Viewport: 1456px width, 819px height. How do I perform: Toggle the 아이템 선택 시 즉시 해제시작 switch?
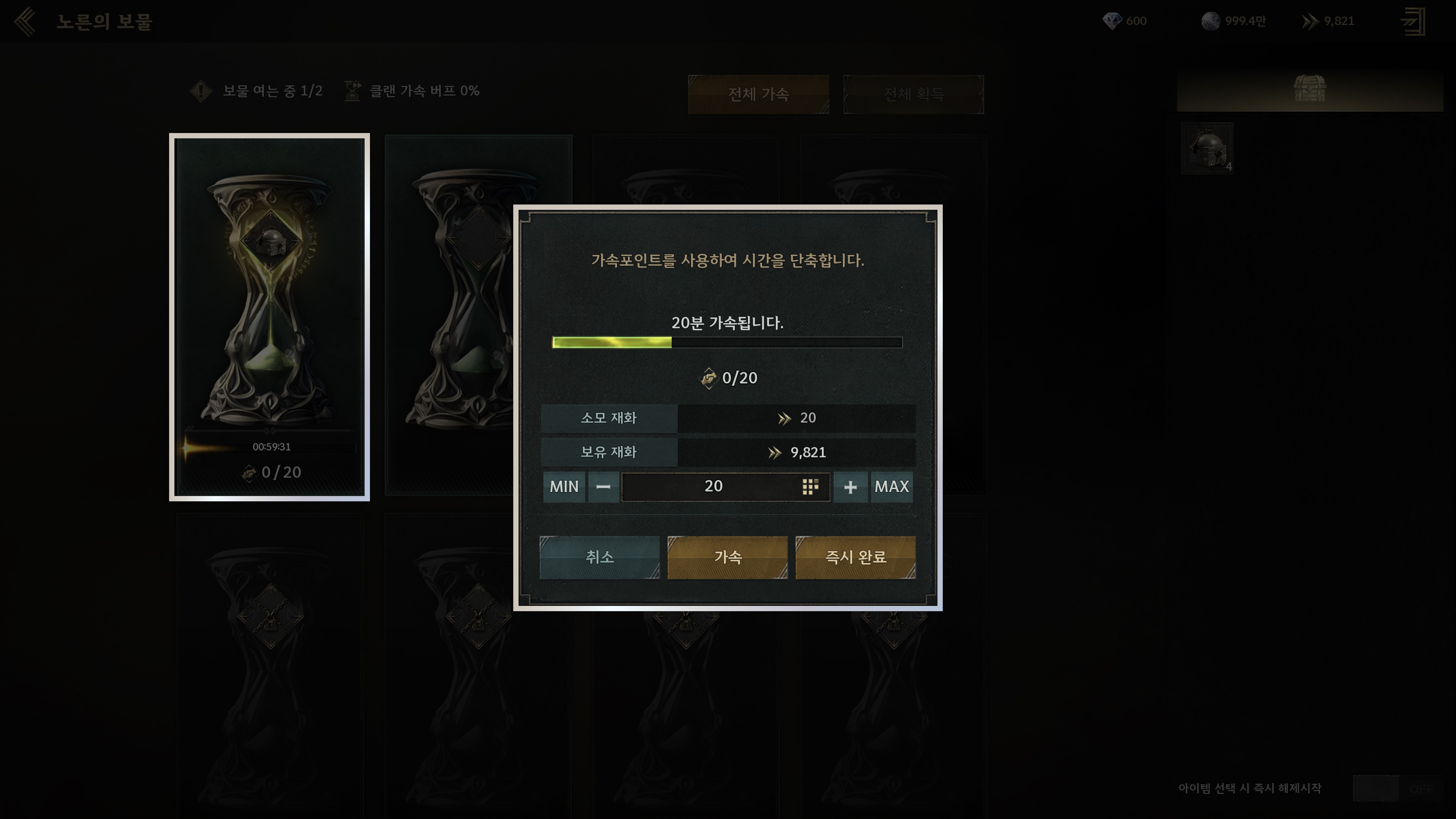(x=1398, y=788)
